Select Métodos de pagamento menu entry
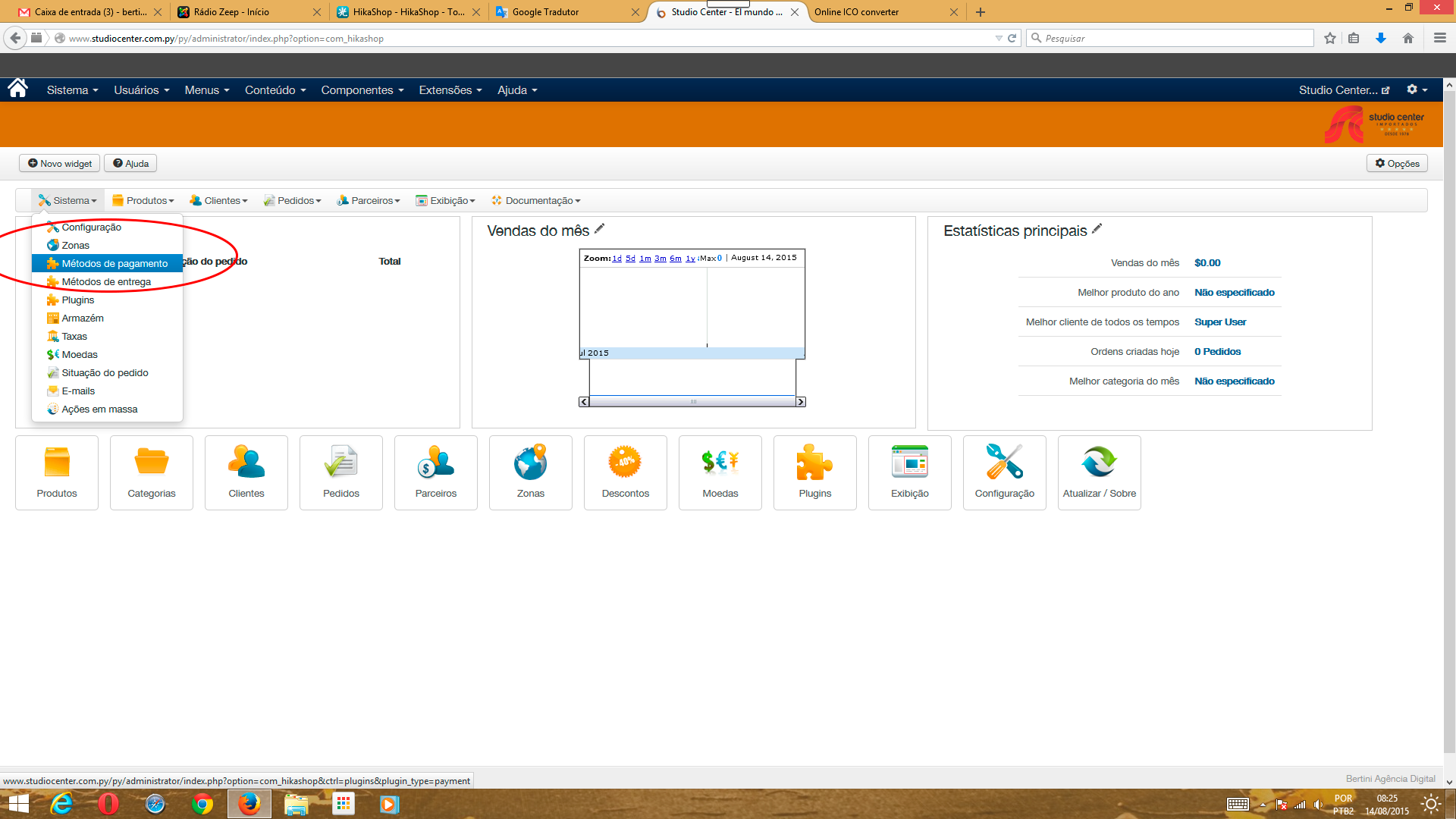 click(115, 264)
